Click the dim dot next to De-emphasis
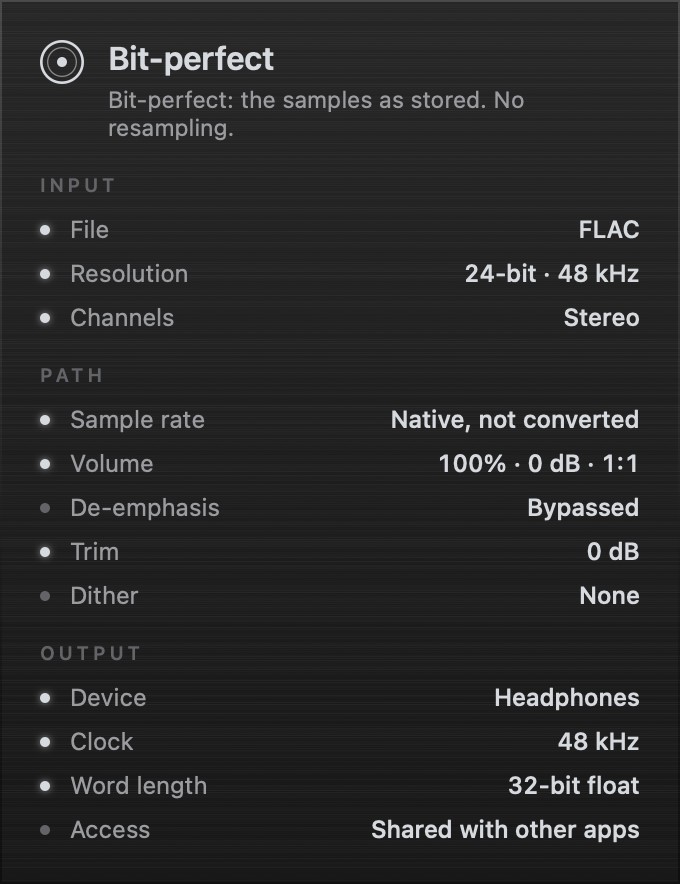The width and height of the screenshot is (680, 884). 46,508
